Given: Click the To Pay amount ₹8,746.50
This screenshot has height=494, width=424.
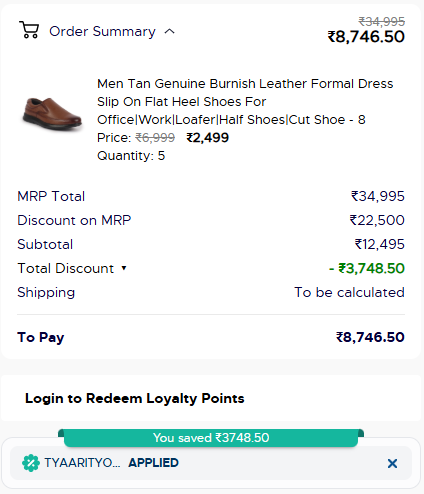Looking at the screenshot, I should (x=370, y=337).
